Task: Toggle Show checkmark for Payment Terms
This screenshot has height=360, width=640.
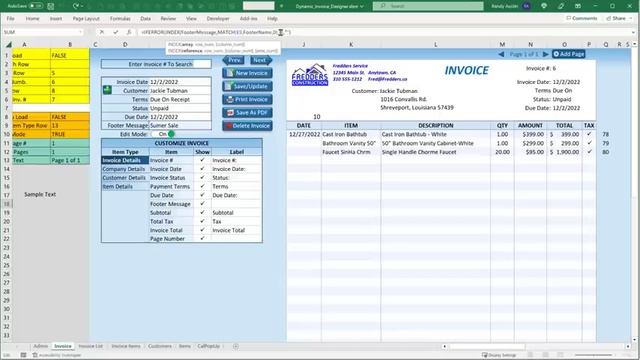Action: click(202, 186)
